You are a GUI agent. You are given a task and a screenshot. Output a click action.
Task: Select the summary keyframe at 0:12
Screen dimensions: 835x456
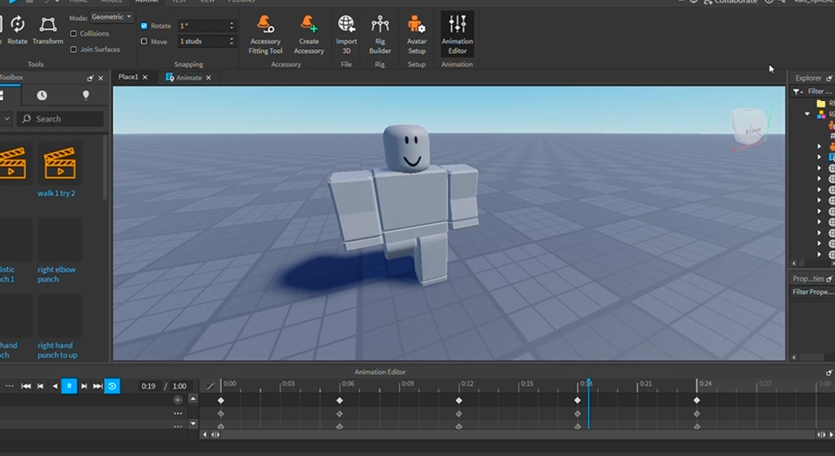[459, 400]
